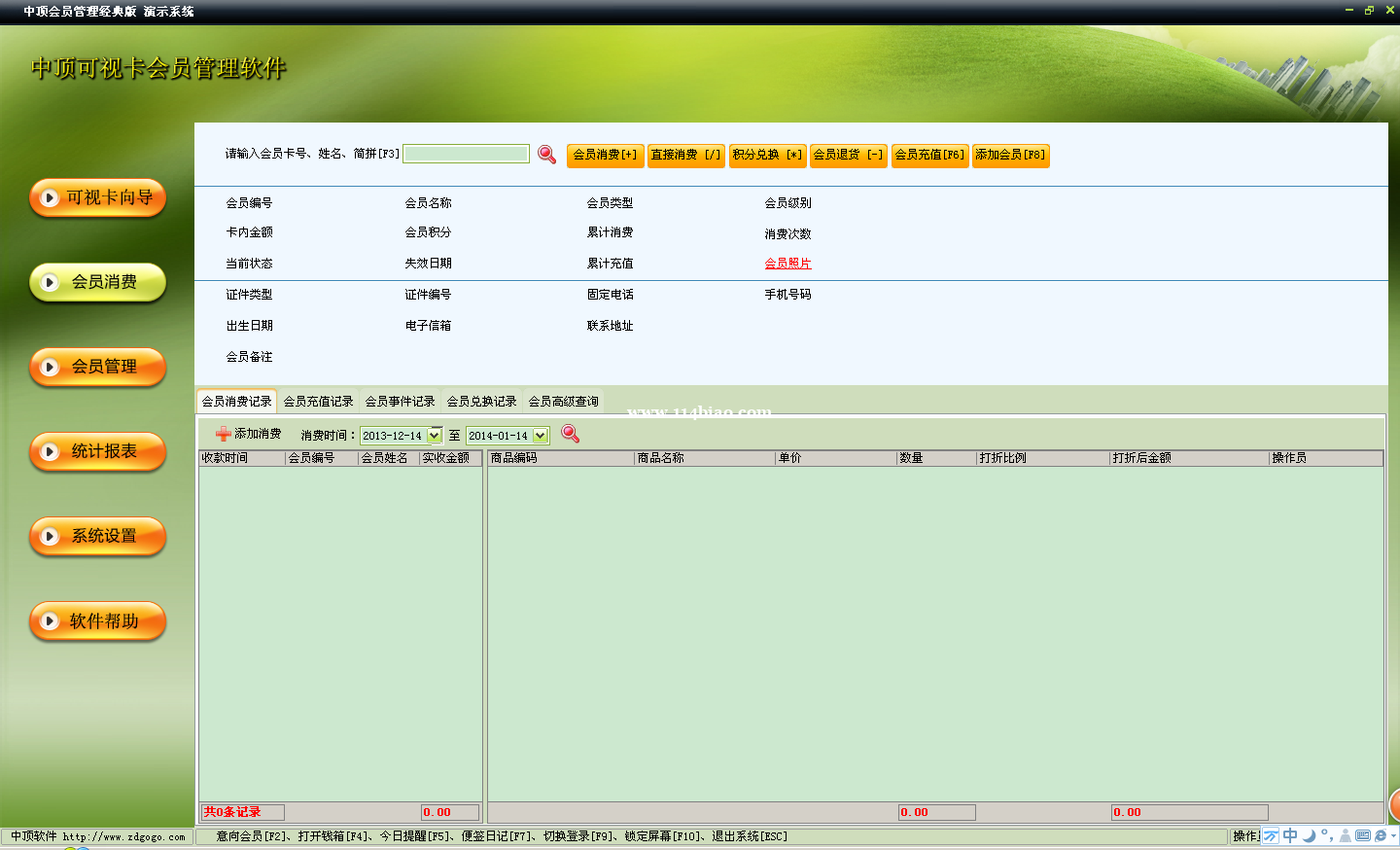Open the end date 2014-01-14 dropdown
Image resolution: width=1400 pixels, height=850 pixels.
tap(541, 435)
